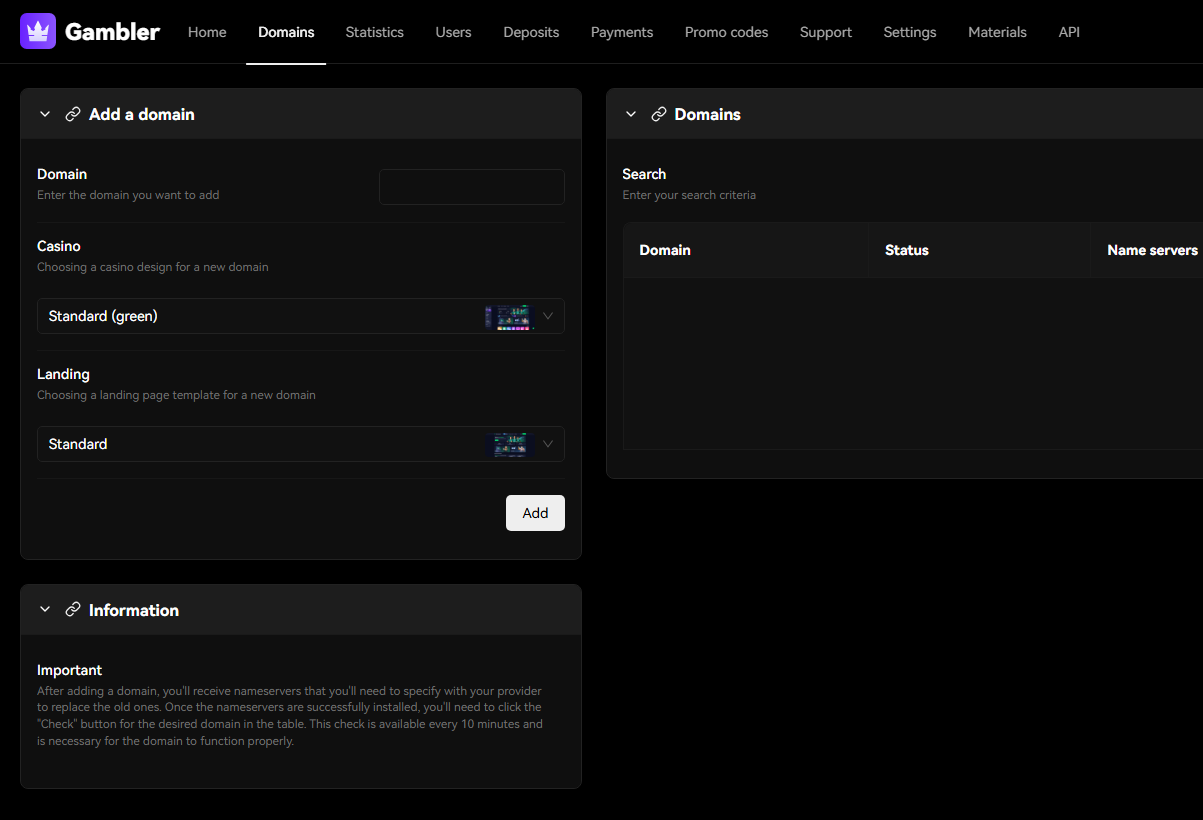Click the casino design preview thumbnail
Image resolution: width=1203 pixels, height=820 pixels.
(510, 316)
